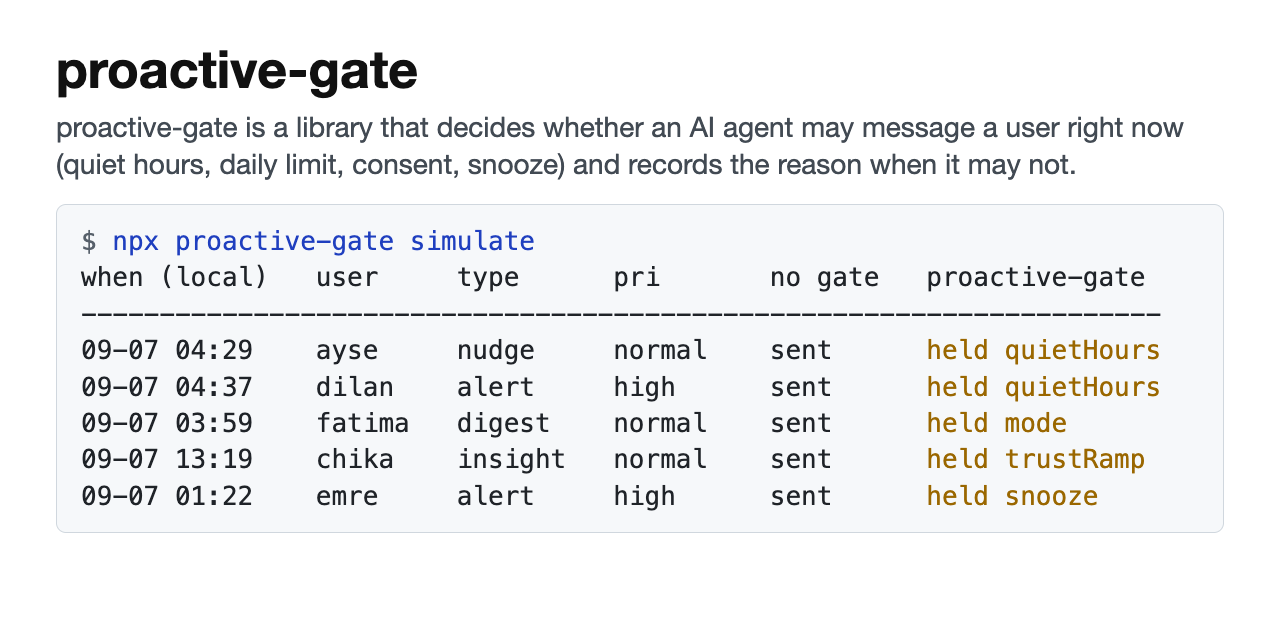Click the proactive-gate heading

click(x=237, y=72)
